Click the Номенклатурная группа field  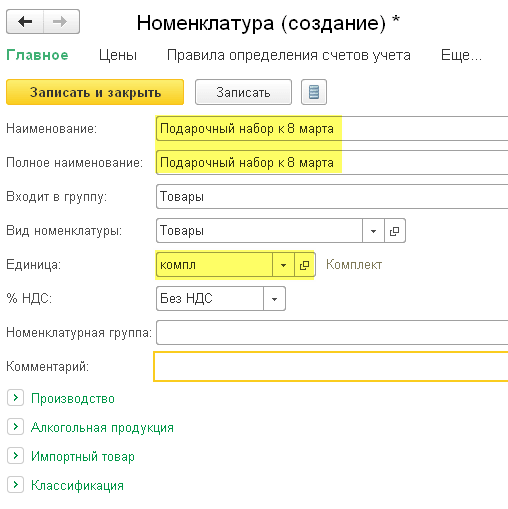(332, 332)
